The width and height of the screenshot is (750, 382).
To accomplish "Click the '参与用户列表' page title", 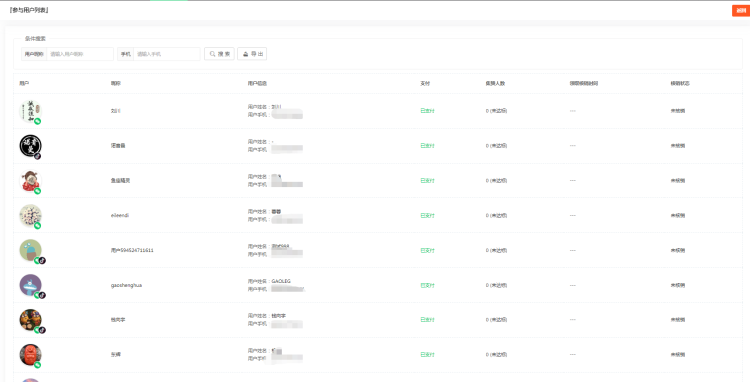I will pyautogui.click(x=29, y=10).
